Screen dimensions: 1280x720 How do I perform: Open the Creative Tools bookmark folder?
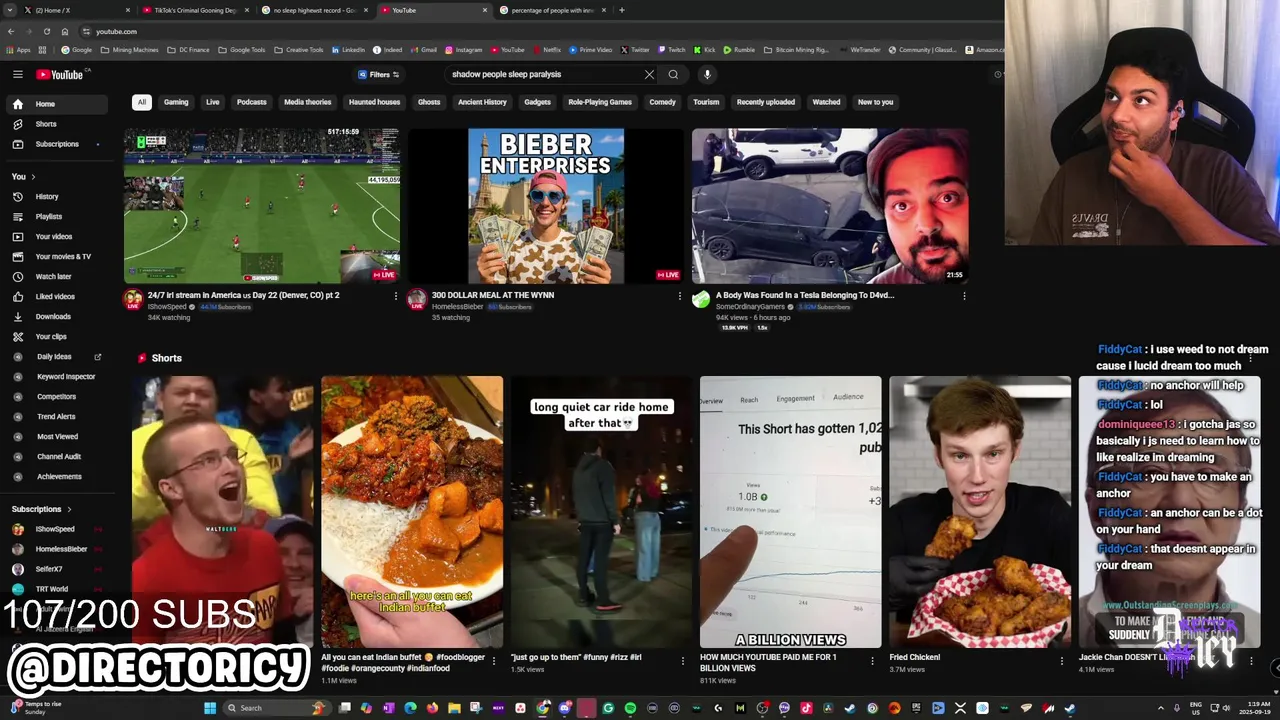tap(299, 50)
